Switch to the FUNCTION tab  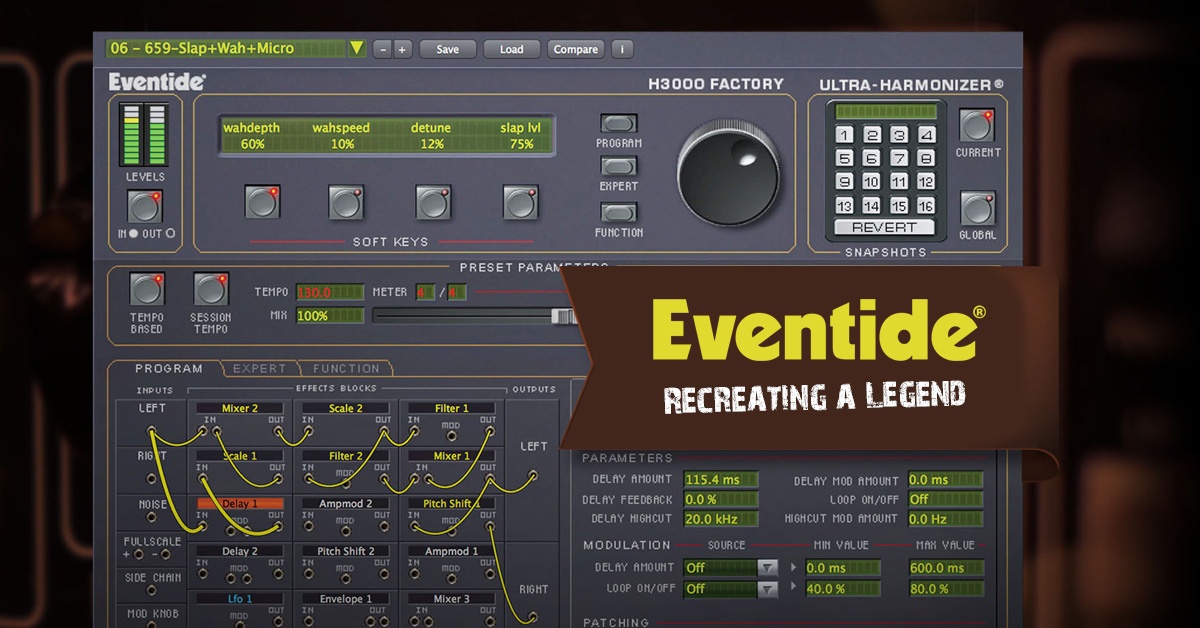point(346,368)
